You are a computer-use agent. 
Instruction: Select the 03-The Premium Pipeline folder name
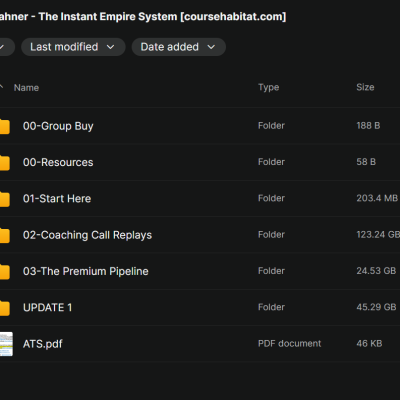click(x=86, y=271)
